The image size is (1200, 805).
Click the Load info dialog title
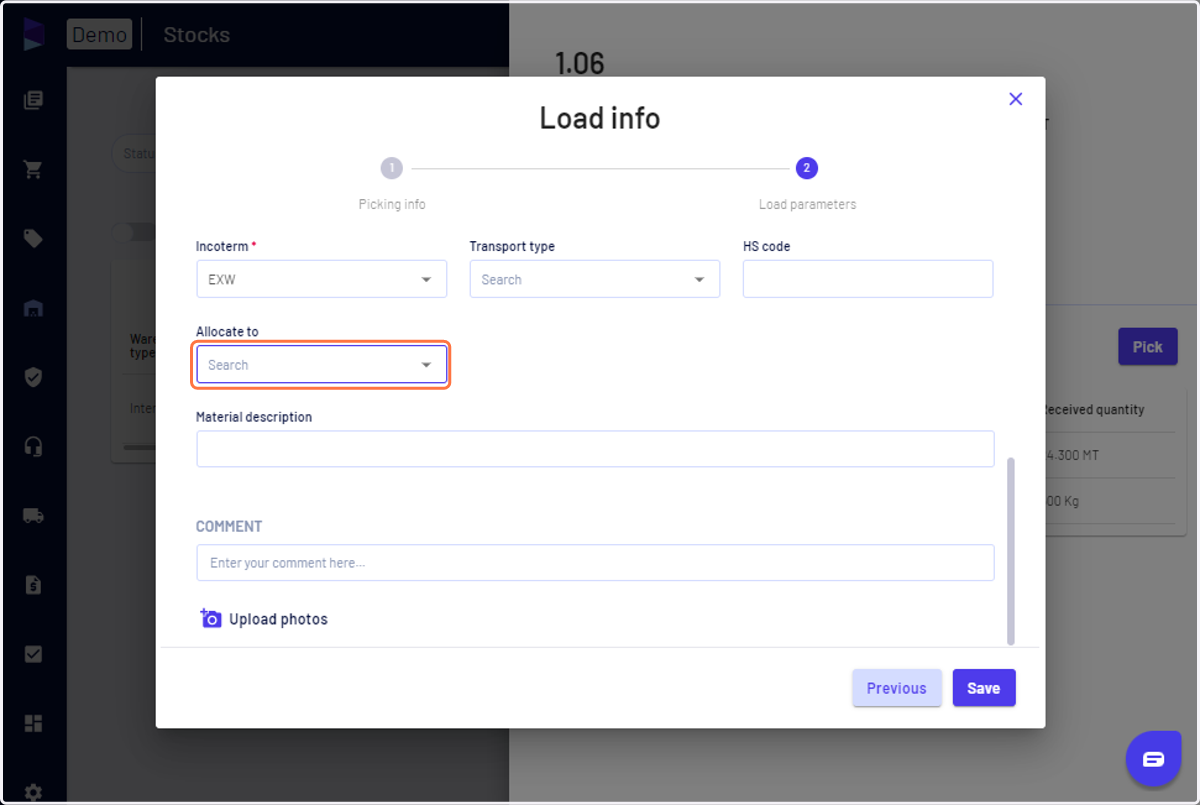pos(600,118)
